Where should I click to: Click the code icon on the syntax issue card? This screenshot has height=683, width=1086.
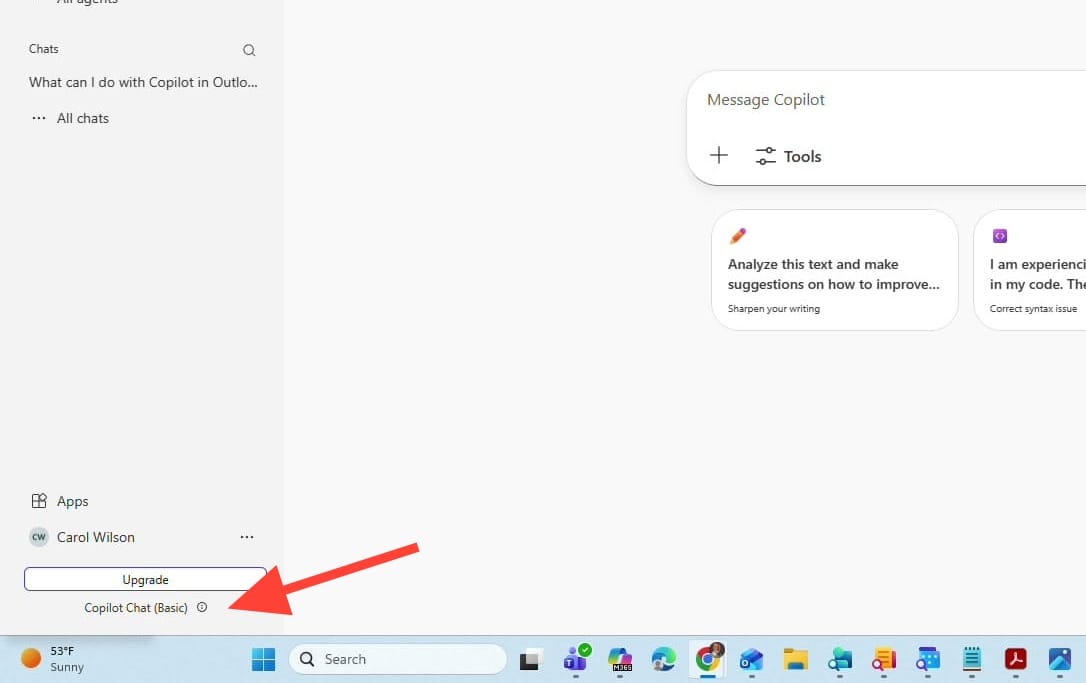[x=1000, y=236]
